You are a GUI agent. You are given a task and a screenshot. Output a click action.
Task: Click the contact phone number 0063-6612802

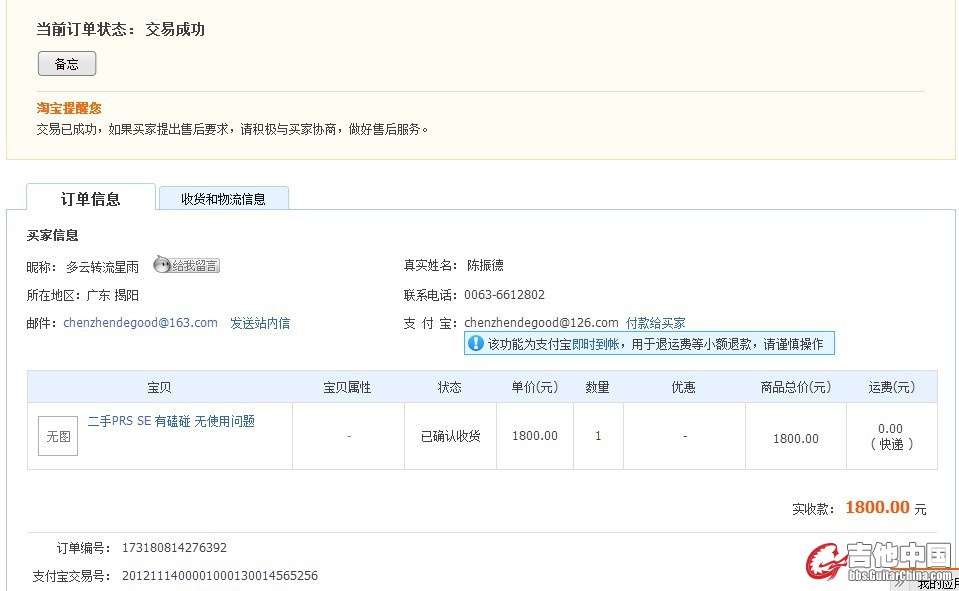tap(504, 295)
